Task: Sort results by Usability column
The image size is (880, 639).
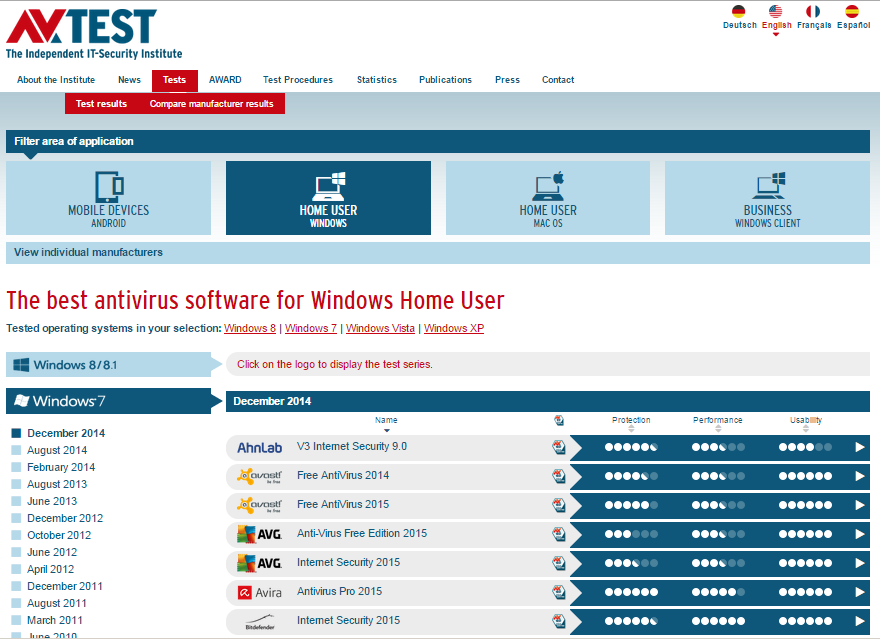Action: point(806,423)
